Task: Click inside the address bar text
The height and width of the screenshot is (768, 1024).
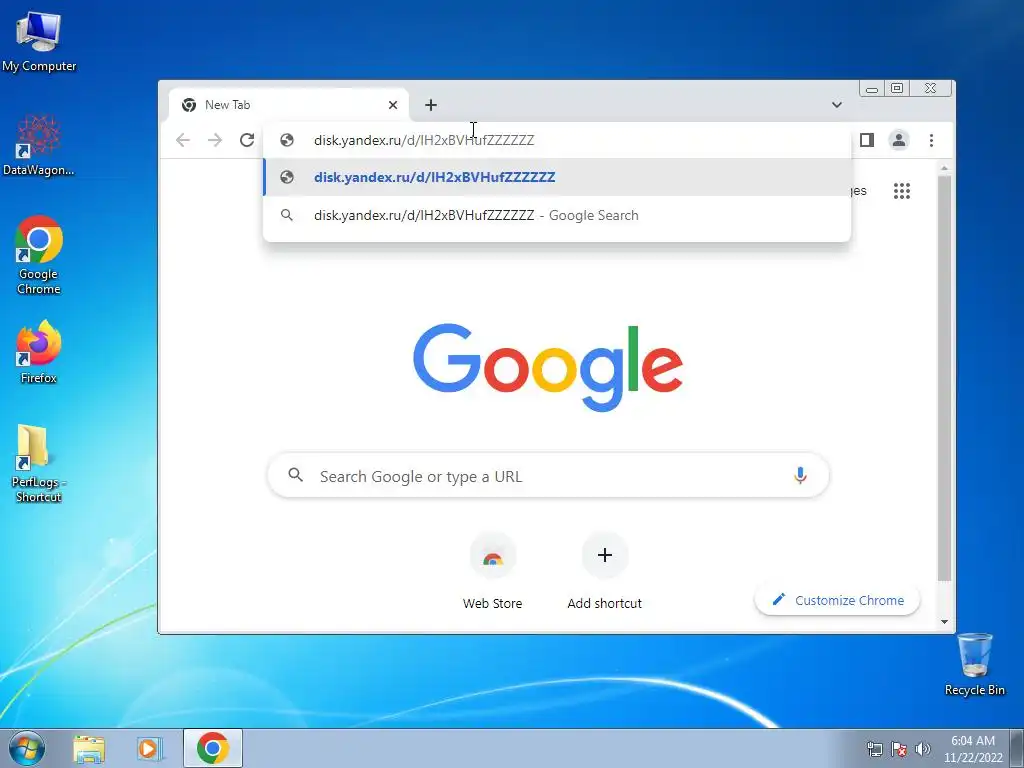Action: tap(424, 140)
